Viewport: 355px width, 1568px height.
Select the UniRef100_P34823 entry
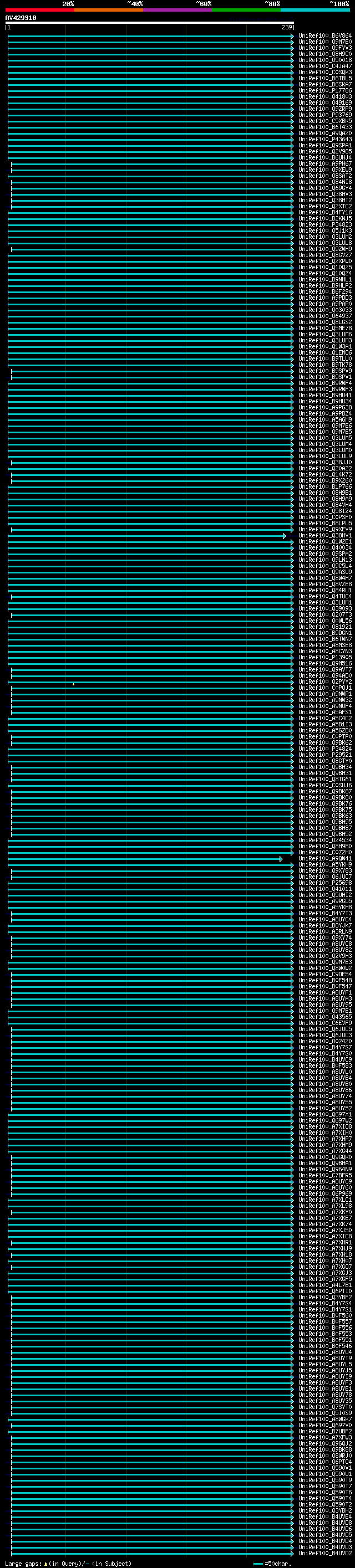tap(325, 224)
